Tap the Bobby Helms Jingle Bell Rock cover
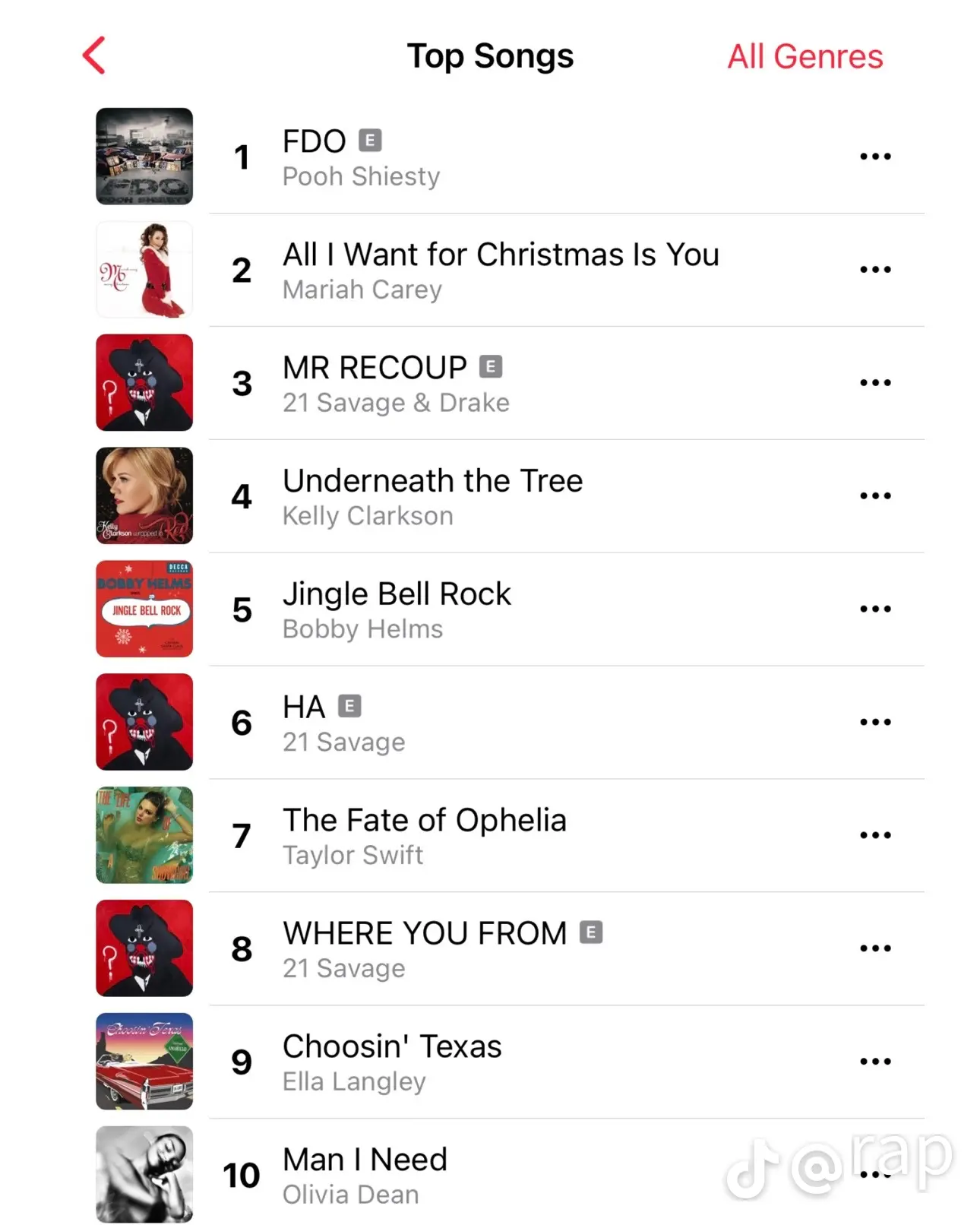This screenshot has height=1225, width=980. click(x=144, y=609)
